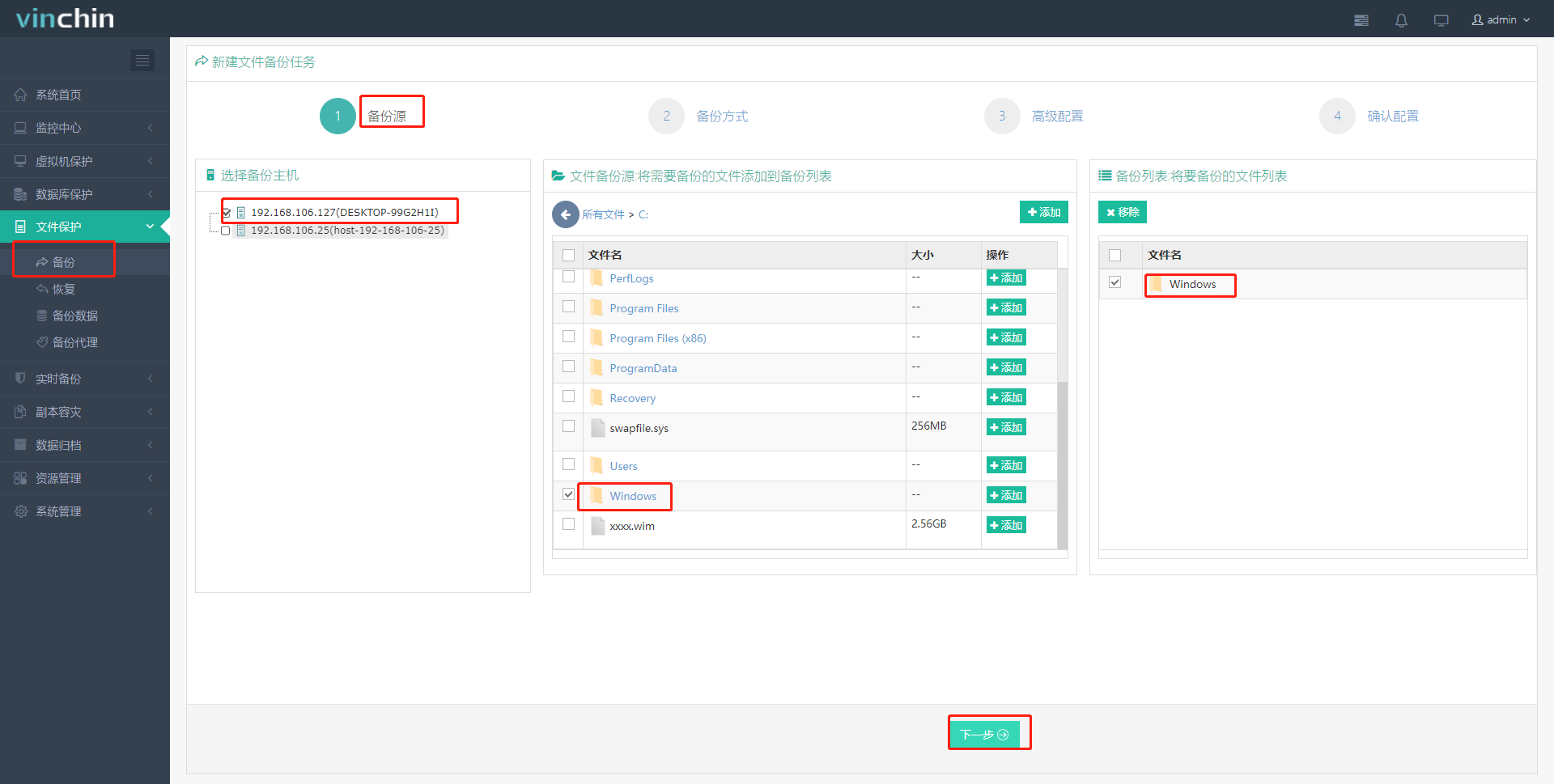
Task: Click C: breadcrumb link
Action: pyautogui.click(x=643, y=214)
